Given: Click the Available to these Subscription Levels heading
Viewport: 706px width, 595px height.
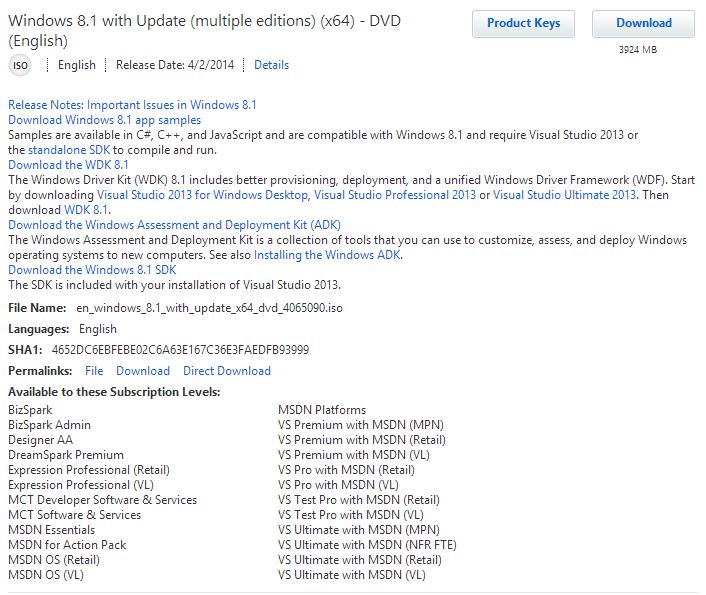Looking at the screenshot, I should (114, 392).
